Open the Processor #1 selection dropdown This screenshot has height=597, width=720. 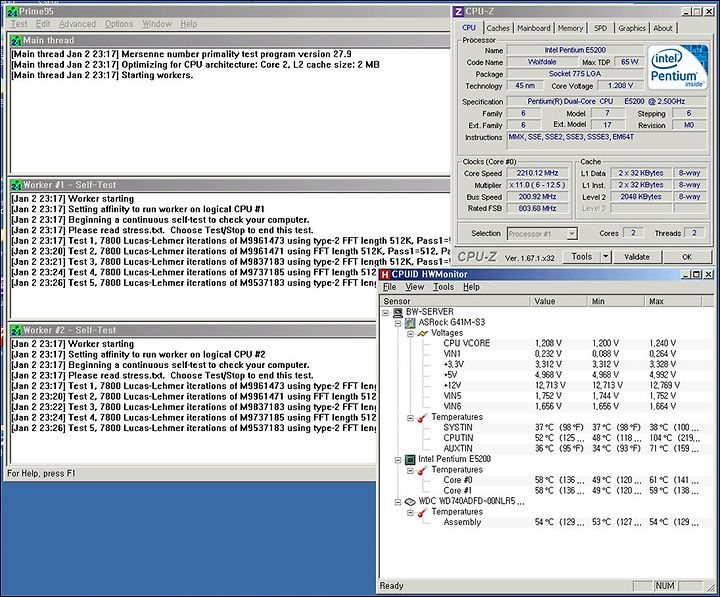pyautogui.click(x=572, y=234)
